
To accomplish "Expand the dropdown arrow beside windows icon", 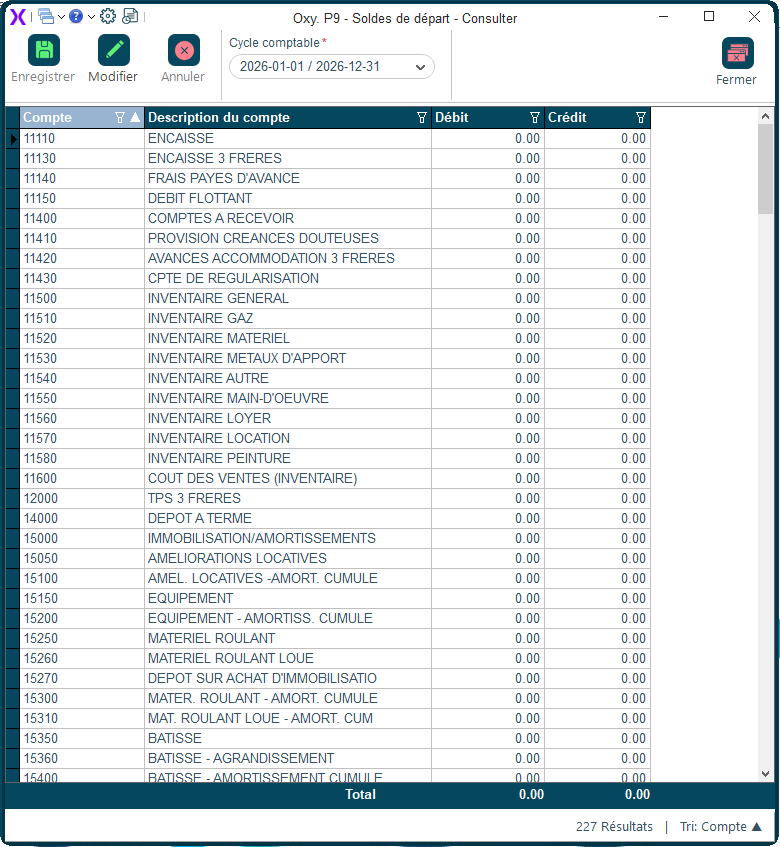I will pos(61,17).
